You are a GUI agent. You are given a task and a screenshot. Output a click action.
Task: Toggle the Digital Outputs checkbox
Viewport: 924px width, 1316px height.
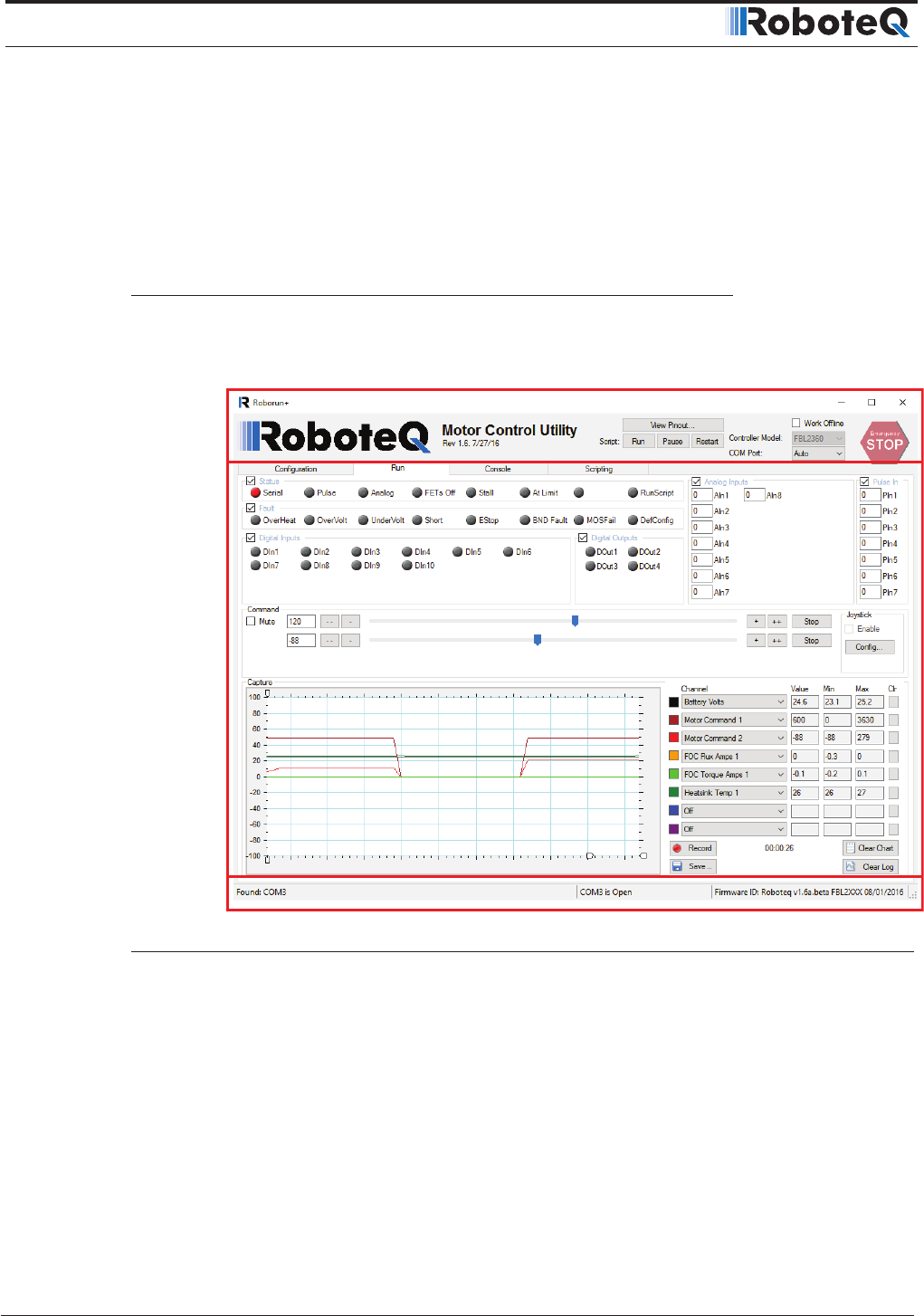(x=583, y=538)
